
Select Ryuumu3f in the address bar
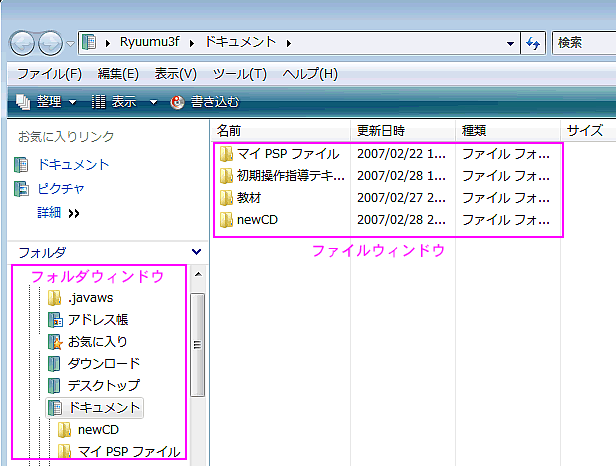149,42
